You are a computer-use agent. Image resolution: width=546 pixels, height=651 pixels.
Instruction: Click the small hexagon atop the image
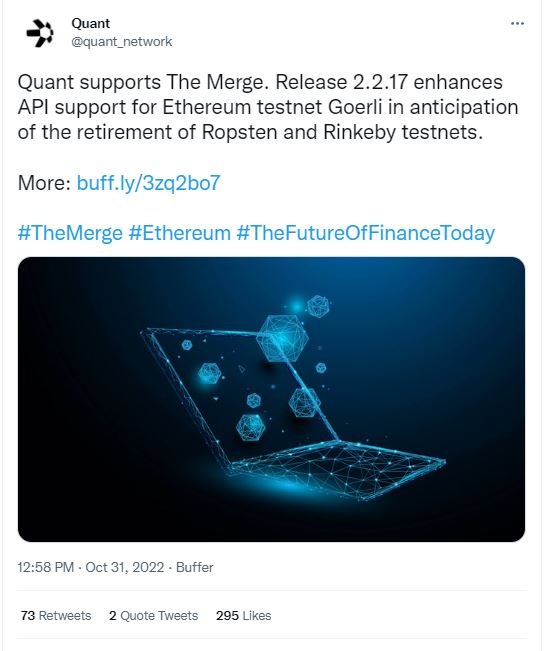click(318, 306)
